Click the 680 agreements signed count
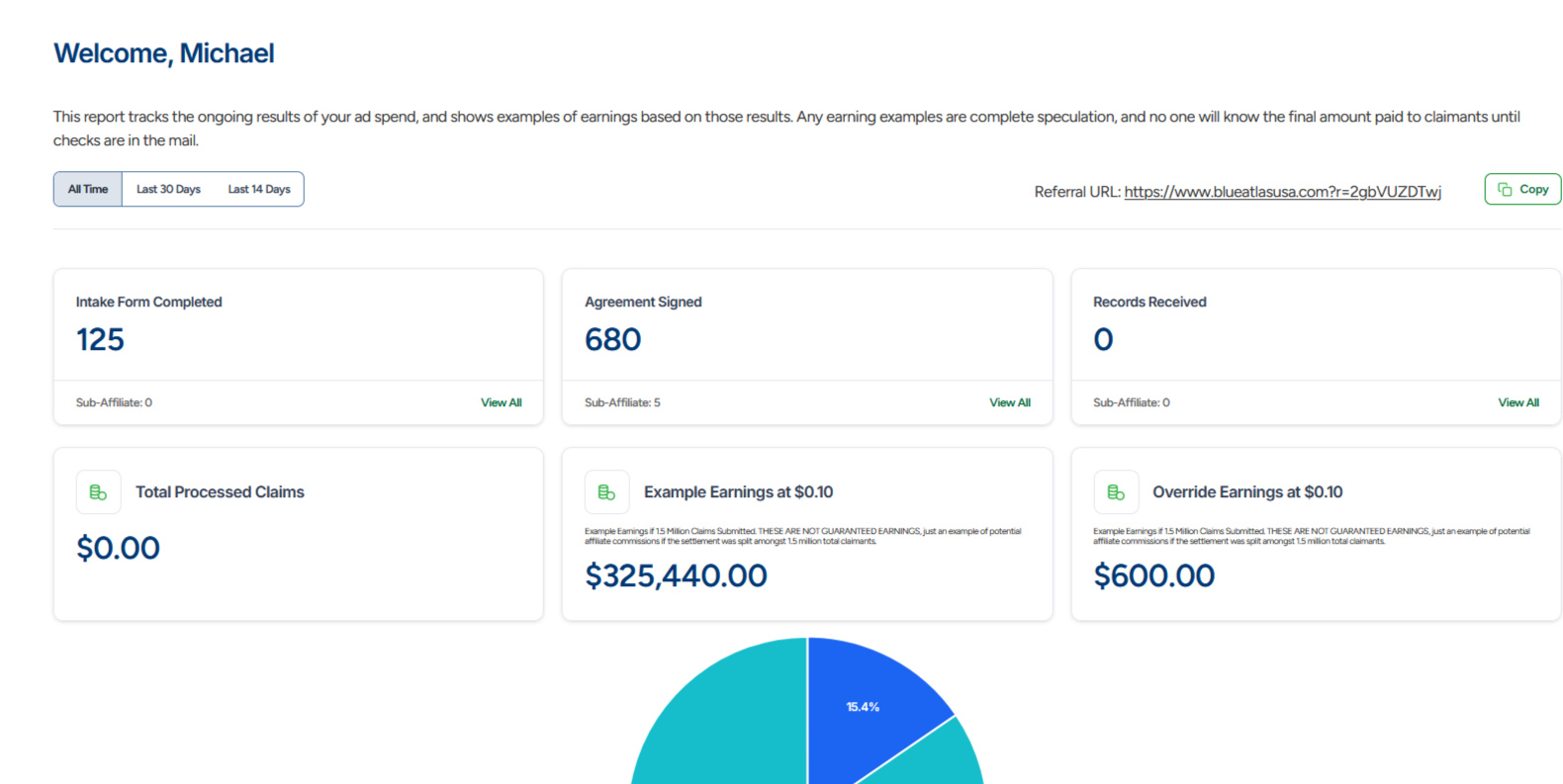 coord(612,339)
